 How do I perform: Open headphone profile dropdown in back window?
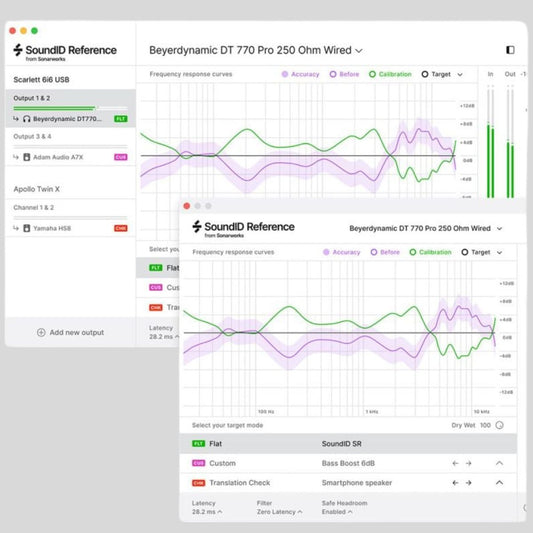click(x=256, y=50)
